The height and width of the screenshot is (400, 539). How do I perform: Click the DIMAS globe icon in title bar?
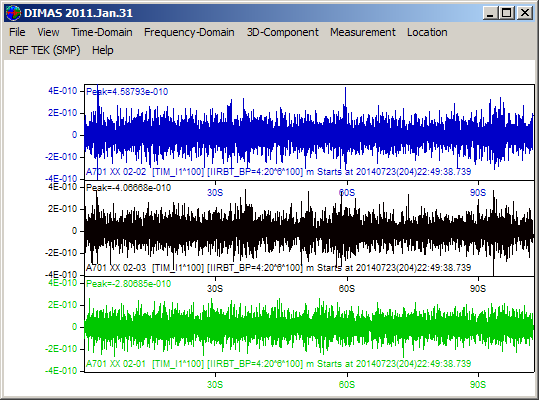coord(13,13)
